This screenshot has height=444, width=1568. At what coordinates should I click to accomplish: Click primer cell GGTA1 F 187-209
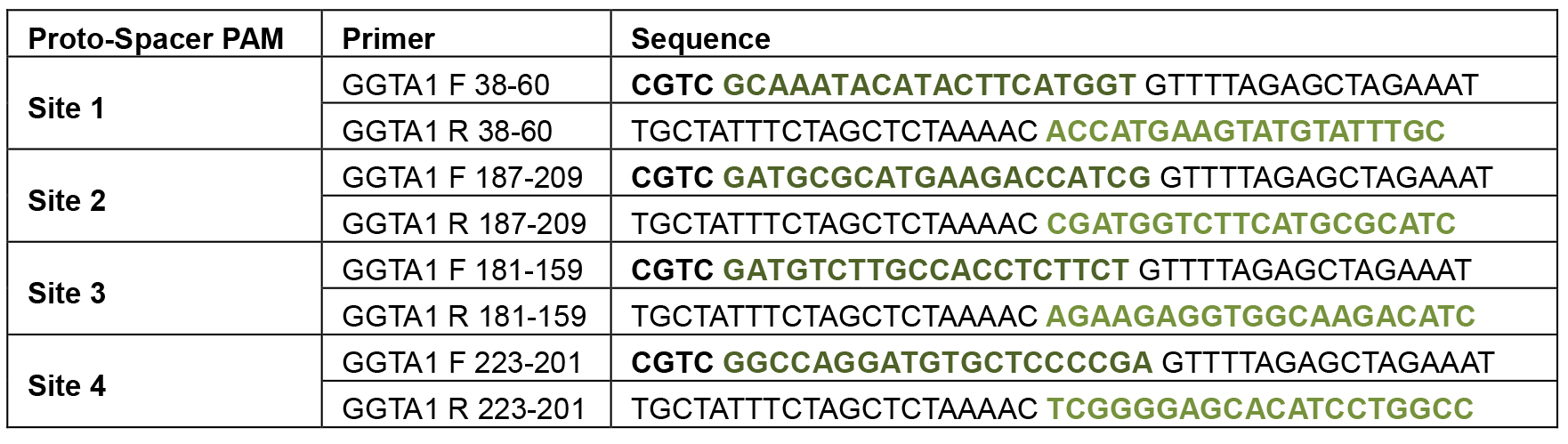pos(463,178)
